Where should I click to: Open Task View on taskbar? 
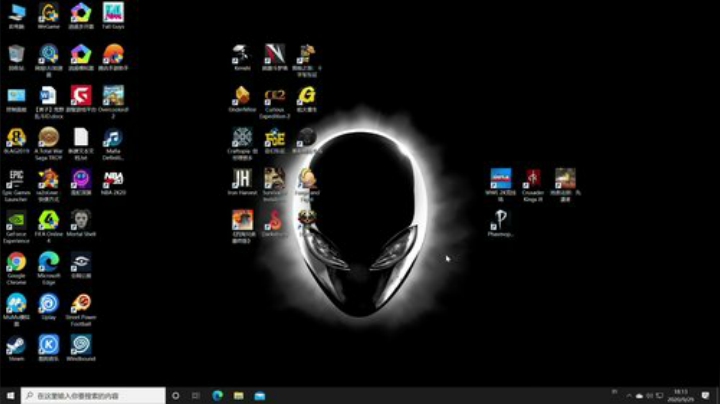(x=196, y=396)
